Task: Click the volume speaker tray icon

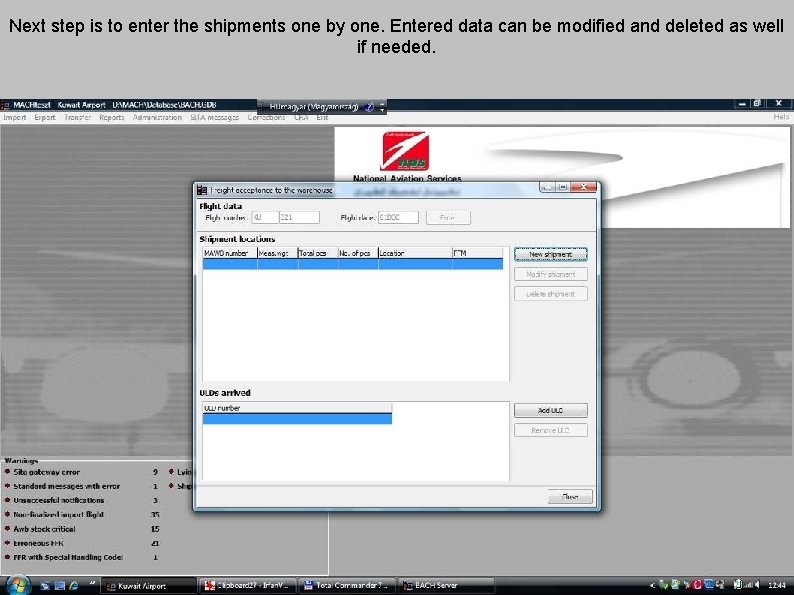Action: (757, 585)
